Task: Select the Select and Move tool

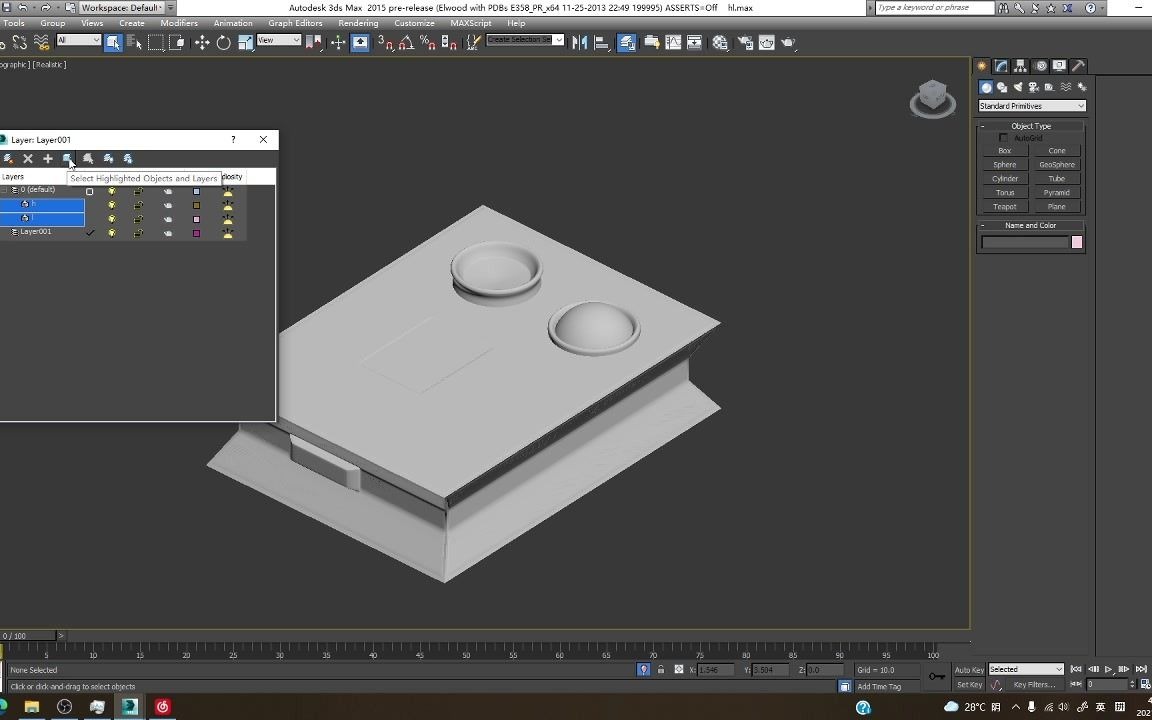Action: click(203, 42)
